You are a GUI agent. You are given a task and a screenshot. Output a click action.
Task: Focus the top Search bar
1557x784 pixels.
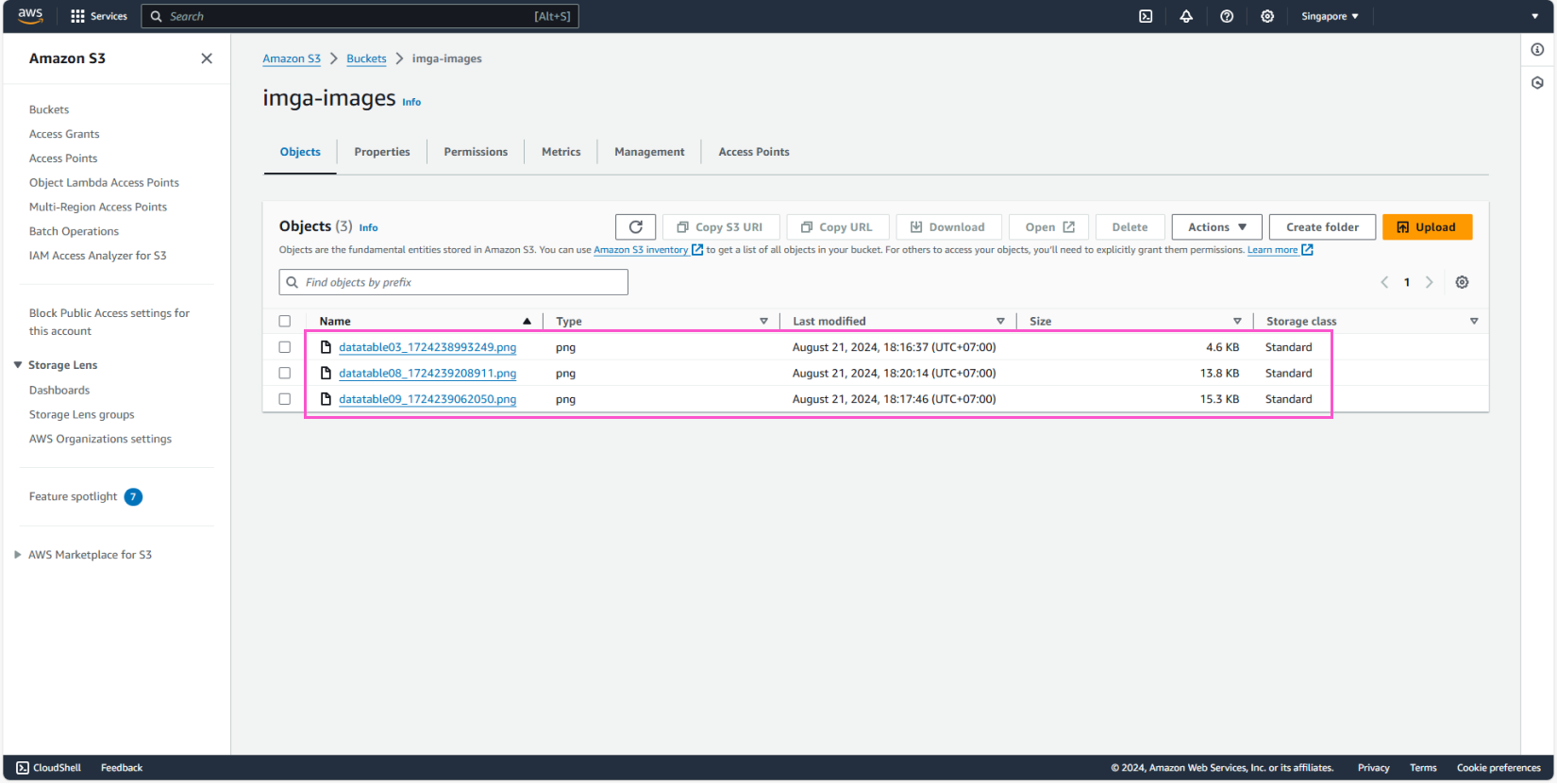point(360,16)
